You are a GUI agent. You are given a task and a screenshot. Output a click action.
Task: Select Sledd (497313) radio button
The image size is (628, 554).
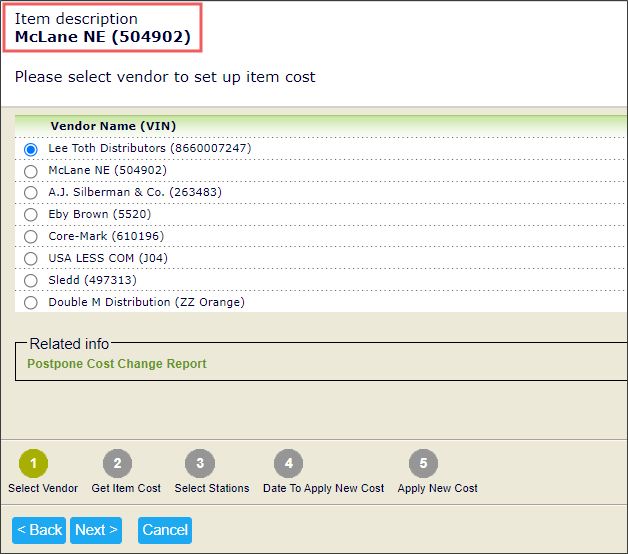(x=31, y=281)
